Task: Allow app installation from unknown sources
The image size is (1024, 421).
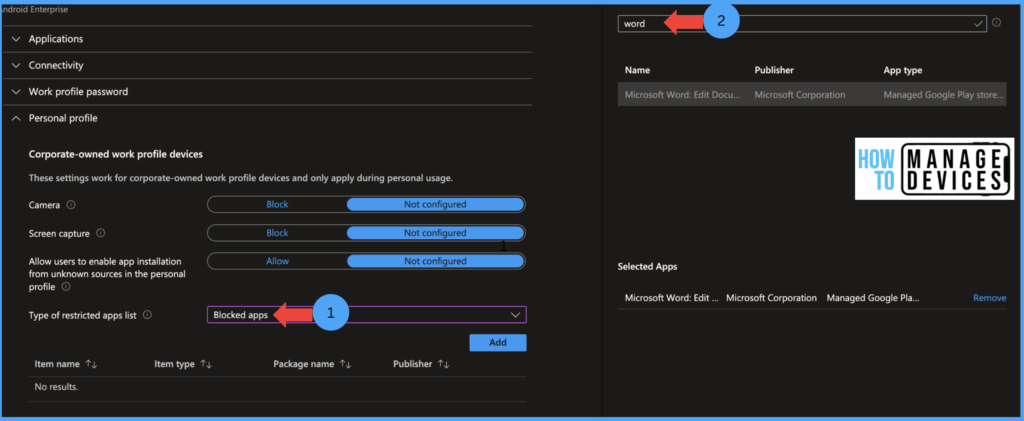Action: (x=277, y=261)
